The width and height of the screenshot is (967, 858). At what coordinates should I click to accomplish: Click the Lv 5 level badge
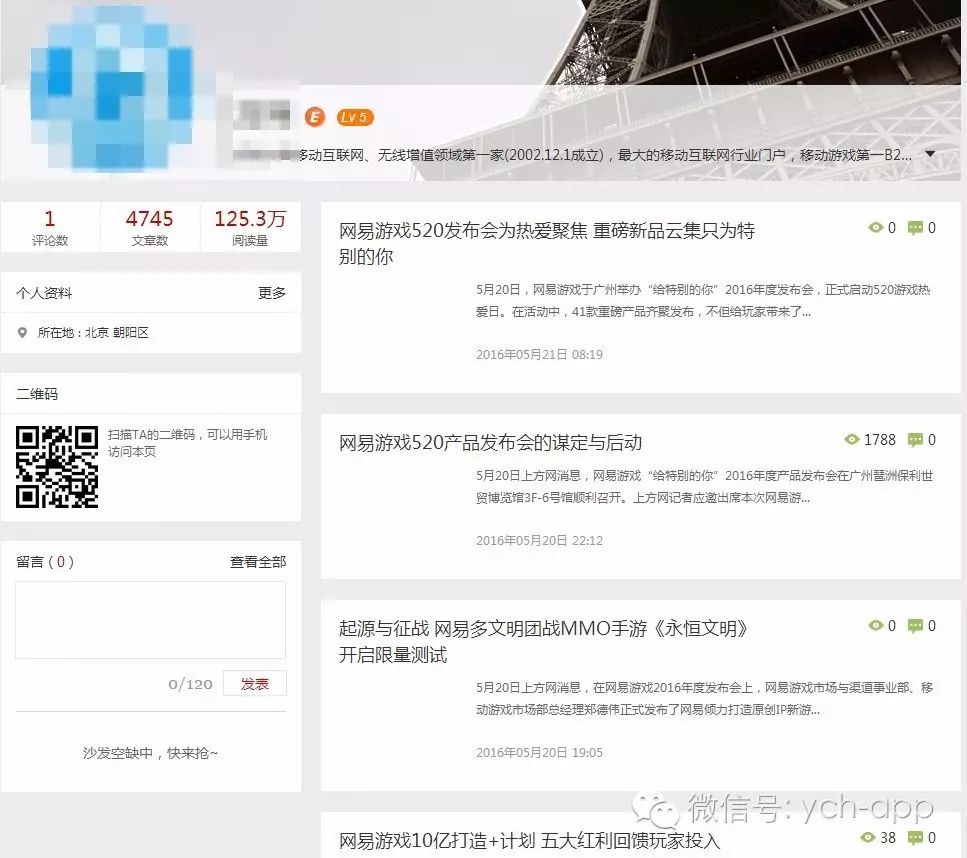click(355, 117)
